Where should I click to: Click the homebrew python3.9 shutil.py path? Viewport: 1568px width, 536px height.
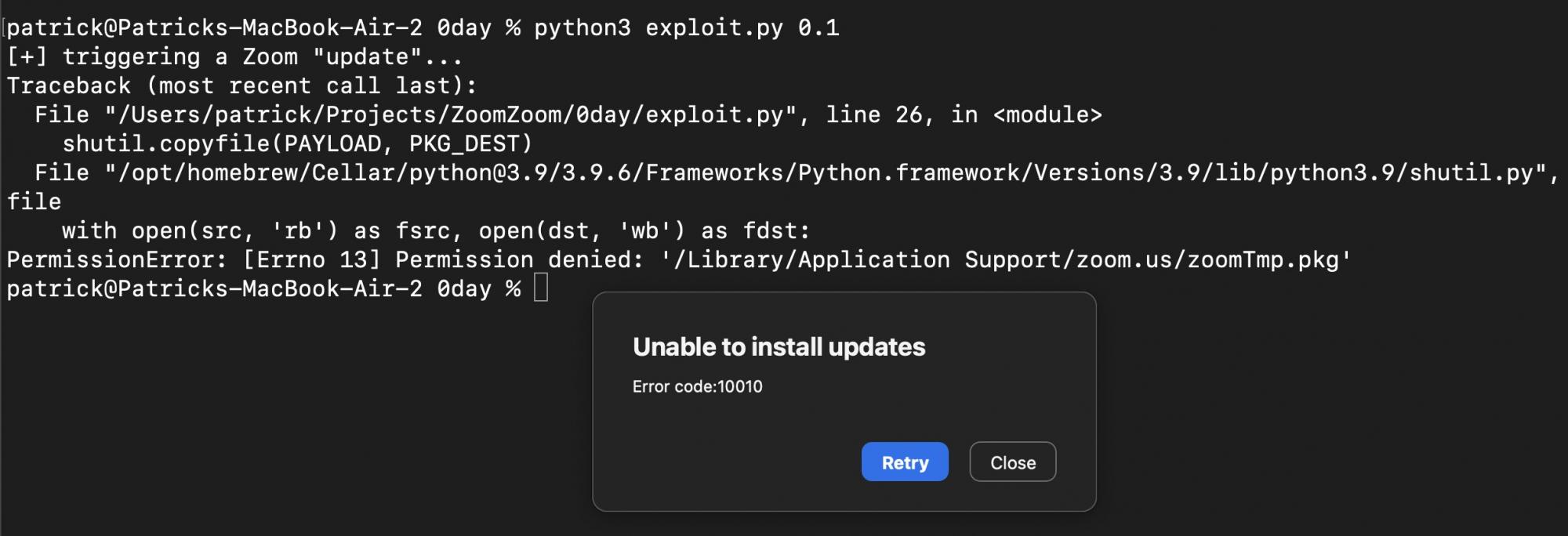click(x=831, y=173)
